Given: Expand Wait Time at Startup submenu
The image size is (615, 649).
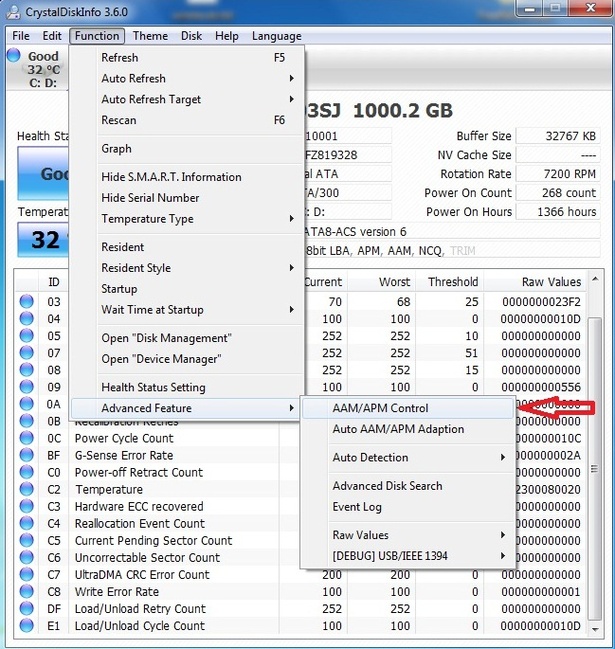Looking at the screenshot, I should point(185,310).
